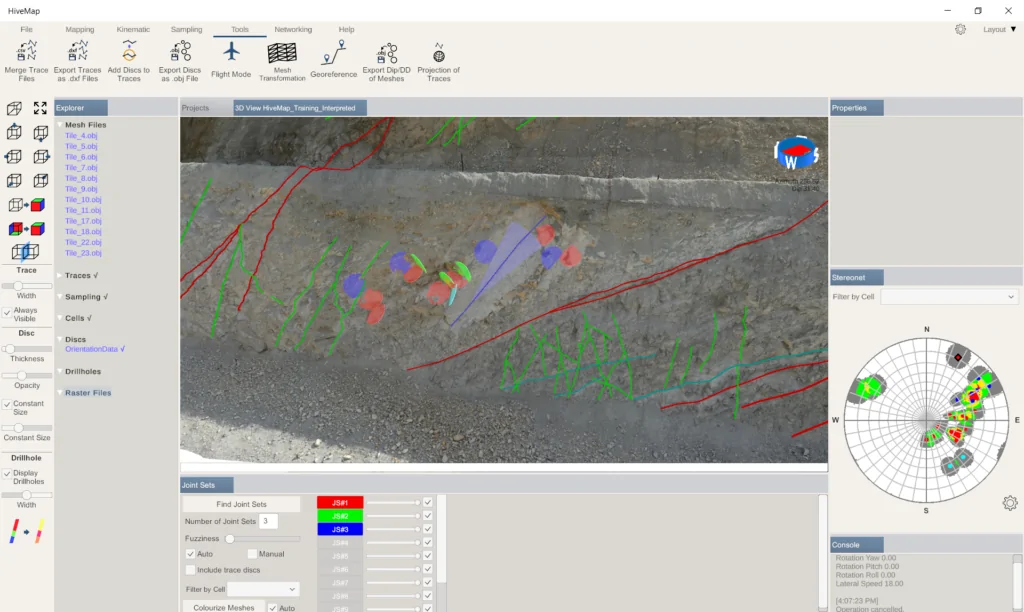Click the top view cube icon

pos(14,133)
